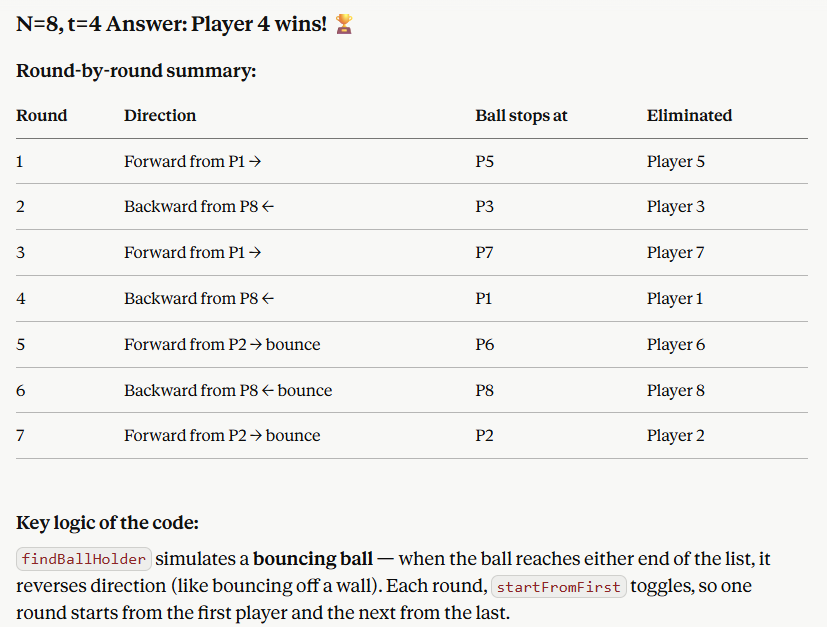Click the Round column header
This screenshot has height=627, width=827.
pyautogui.click(x=42, y=115)
